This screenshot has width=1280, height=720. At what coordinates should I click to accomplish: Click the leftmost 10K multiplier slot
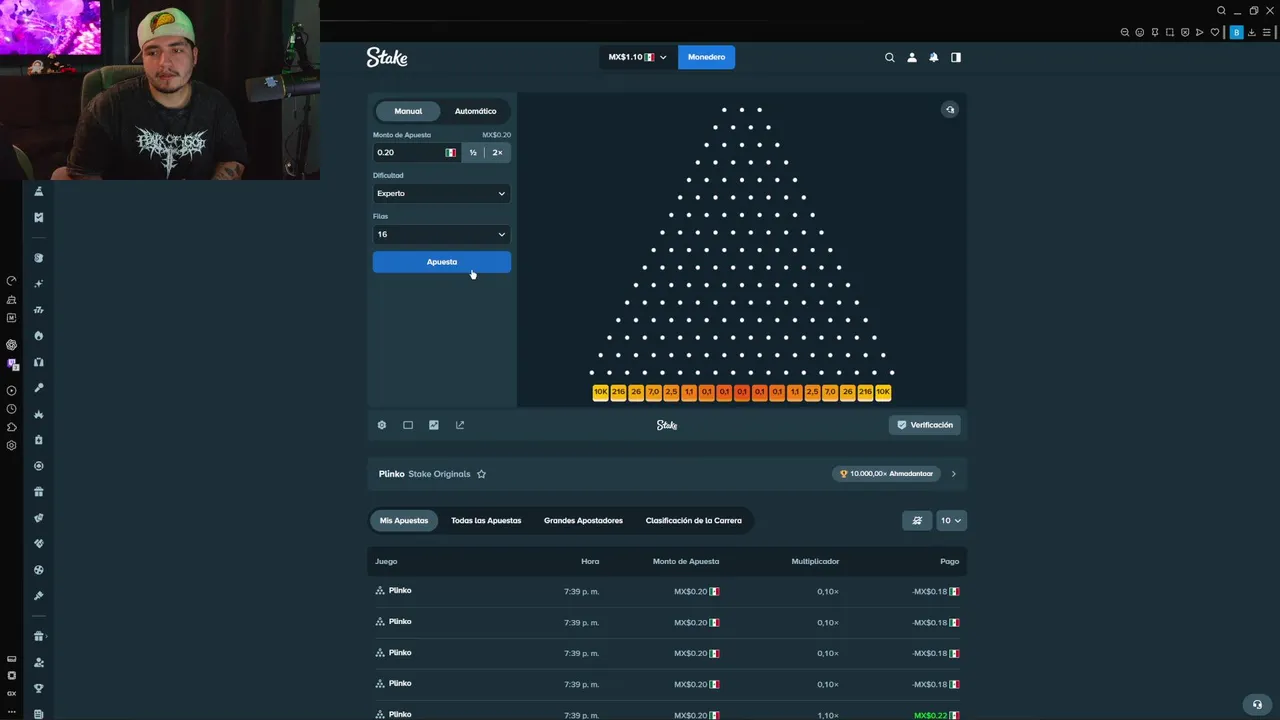tap(600, 393)
